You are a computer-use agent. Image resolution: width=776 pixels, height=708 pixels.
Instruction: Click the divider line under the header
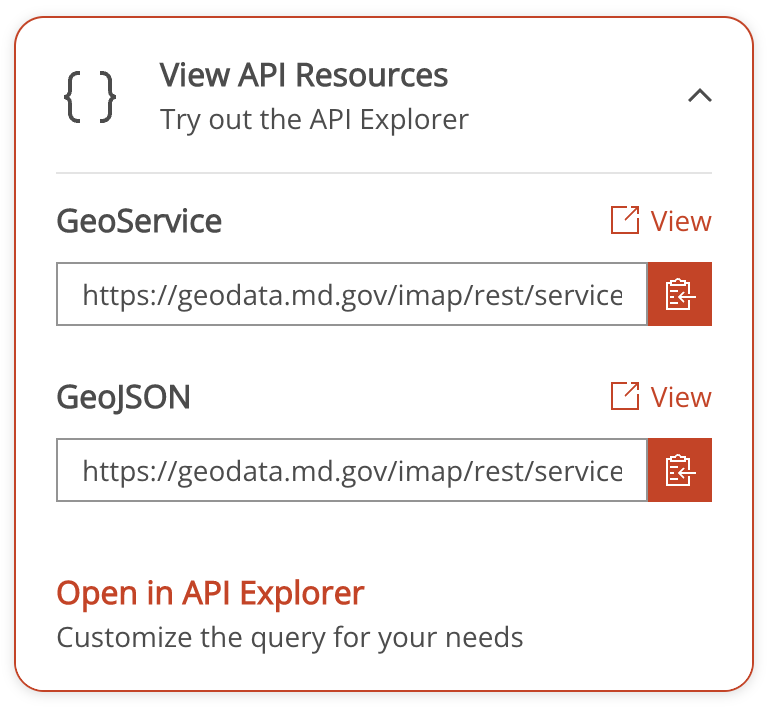(x=384, y=173)
